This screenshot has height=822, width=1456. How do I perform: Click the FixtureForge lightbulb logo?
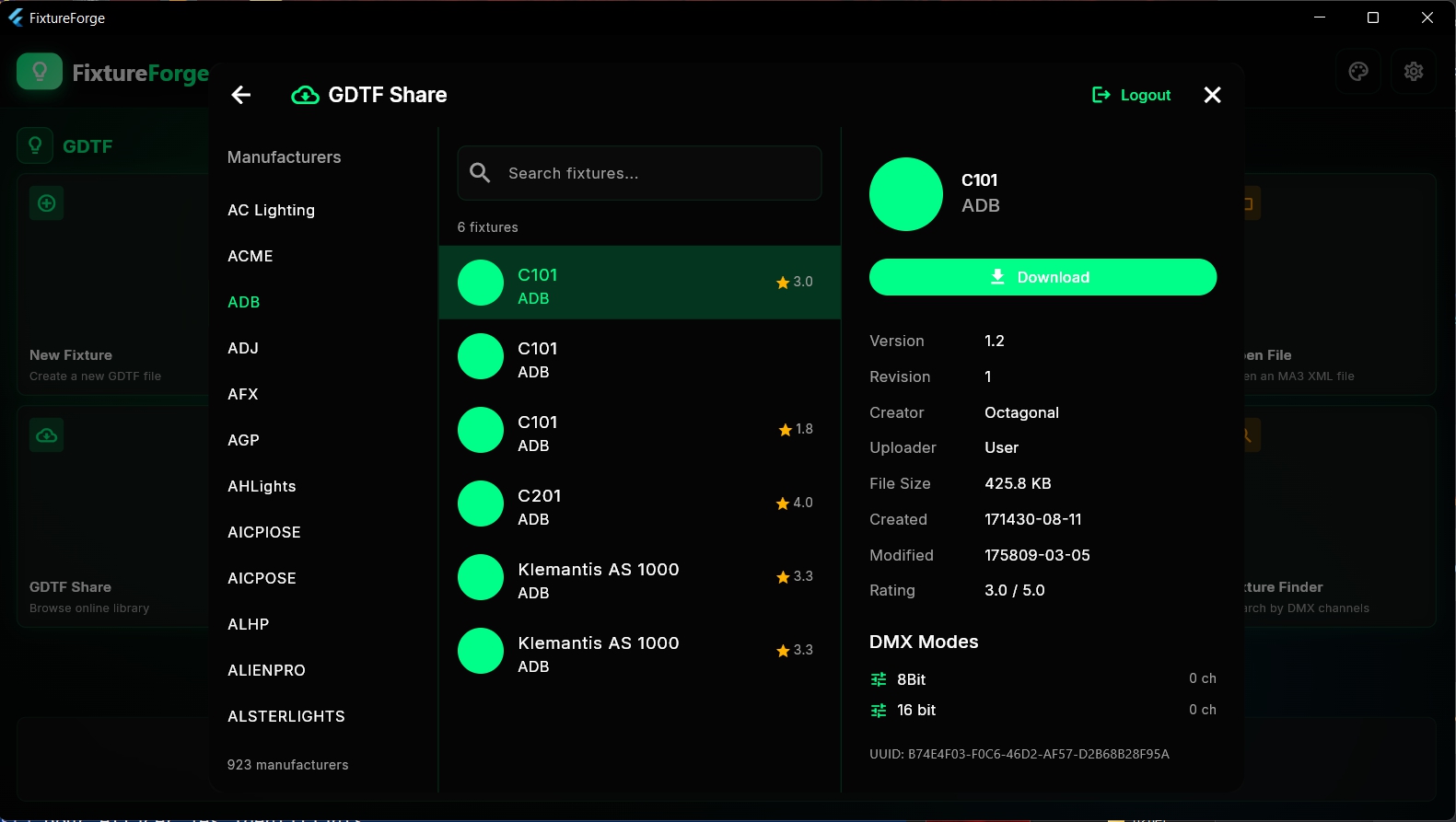click(40, 72)
